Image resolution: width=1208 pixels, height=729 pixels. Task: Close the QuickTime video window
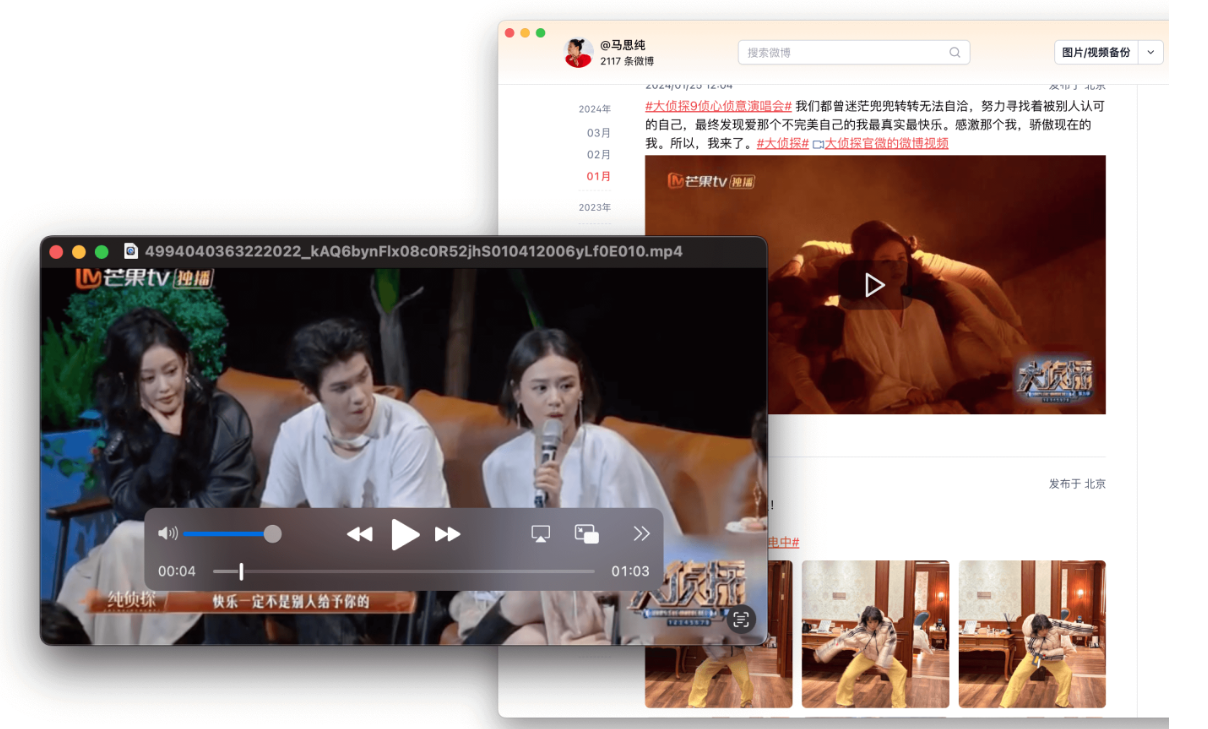point(57,252)
